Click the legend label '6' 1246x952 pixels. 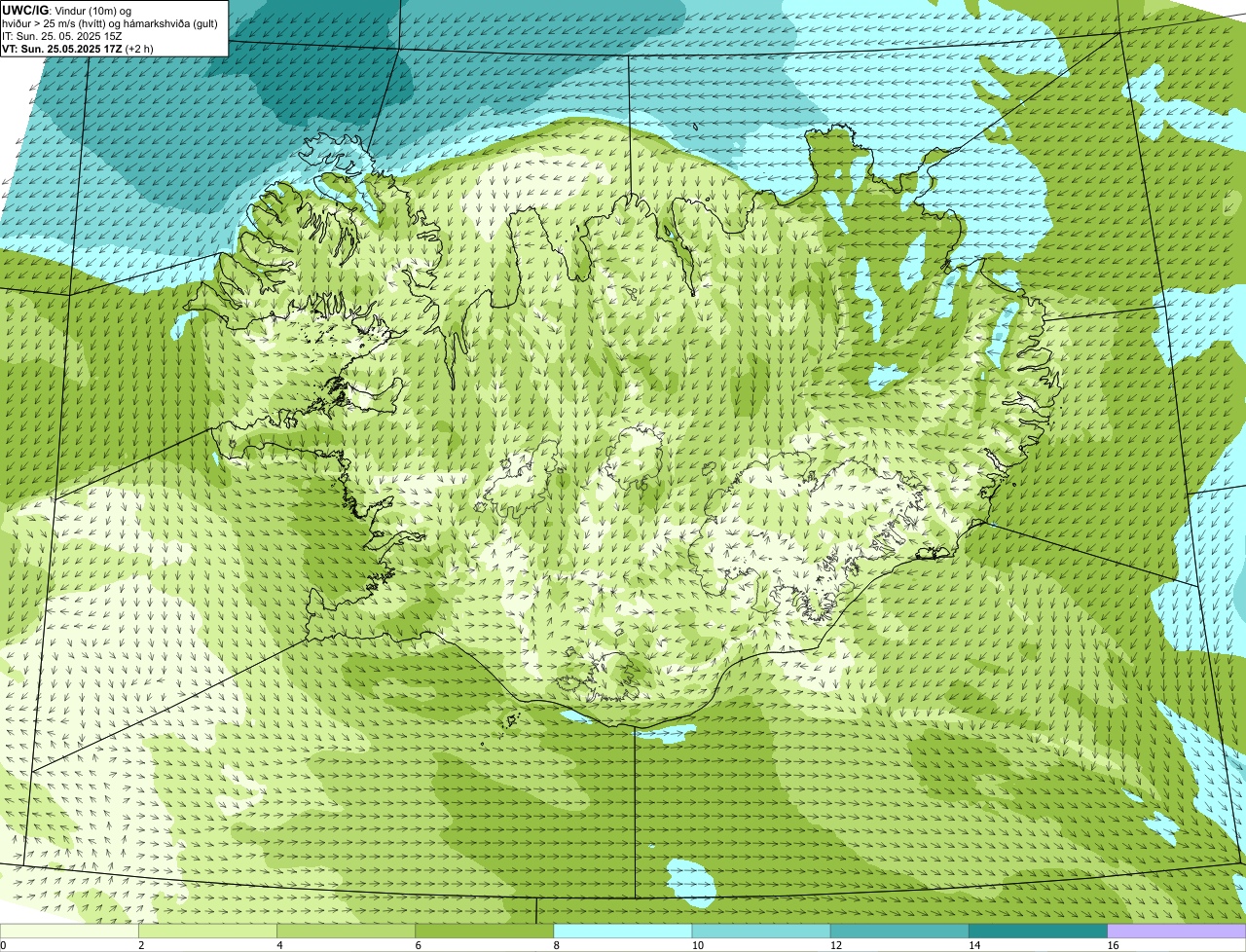click(418, 945)
